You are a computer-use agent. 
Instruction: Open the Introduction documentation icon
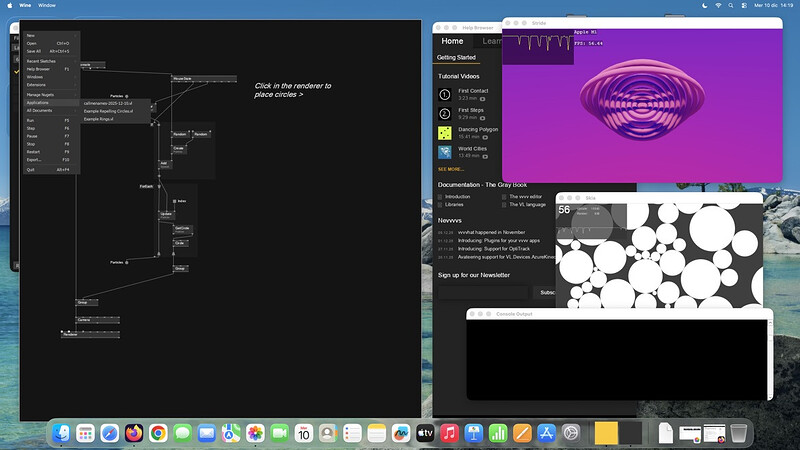coord(441,197)
